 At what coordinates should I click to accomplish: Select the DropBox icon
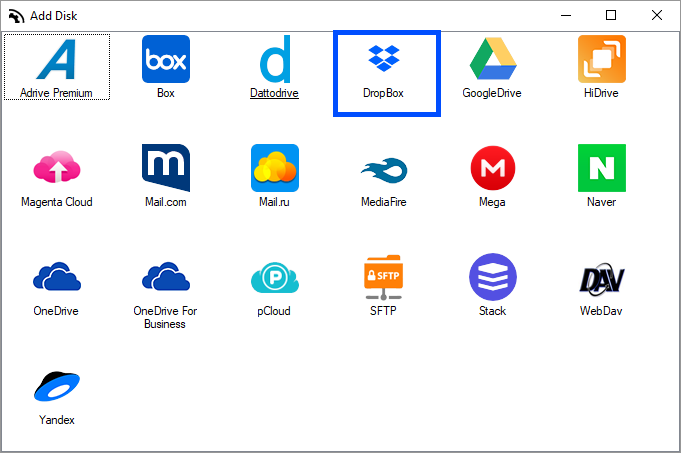point(384,58)
